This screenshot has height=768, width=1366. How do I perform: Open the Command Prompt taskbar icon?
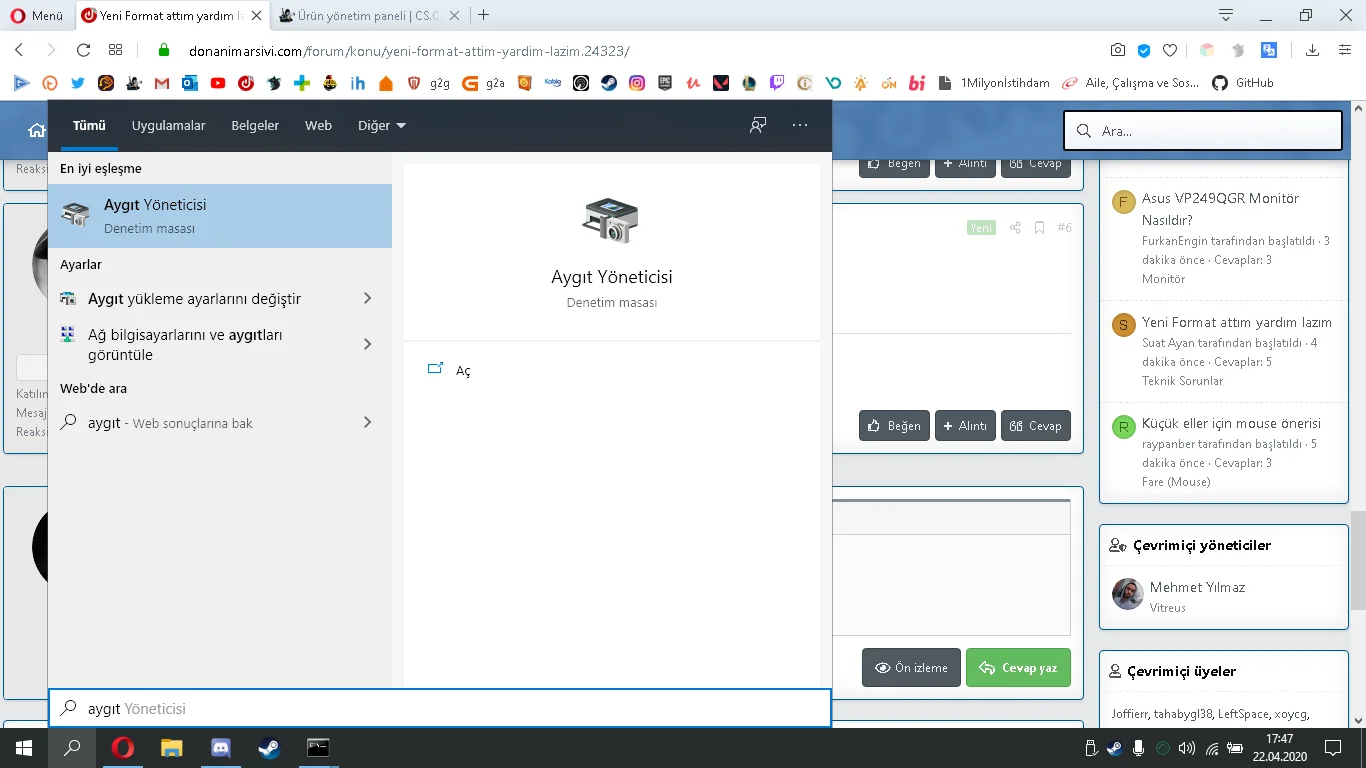[x=318, y=748]
